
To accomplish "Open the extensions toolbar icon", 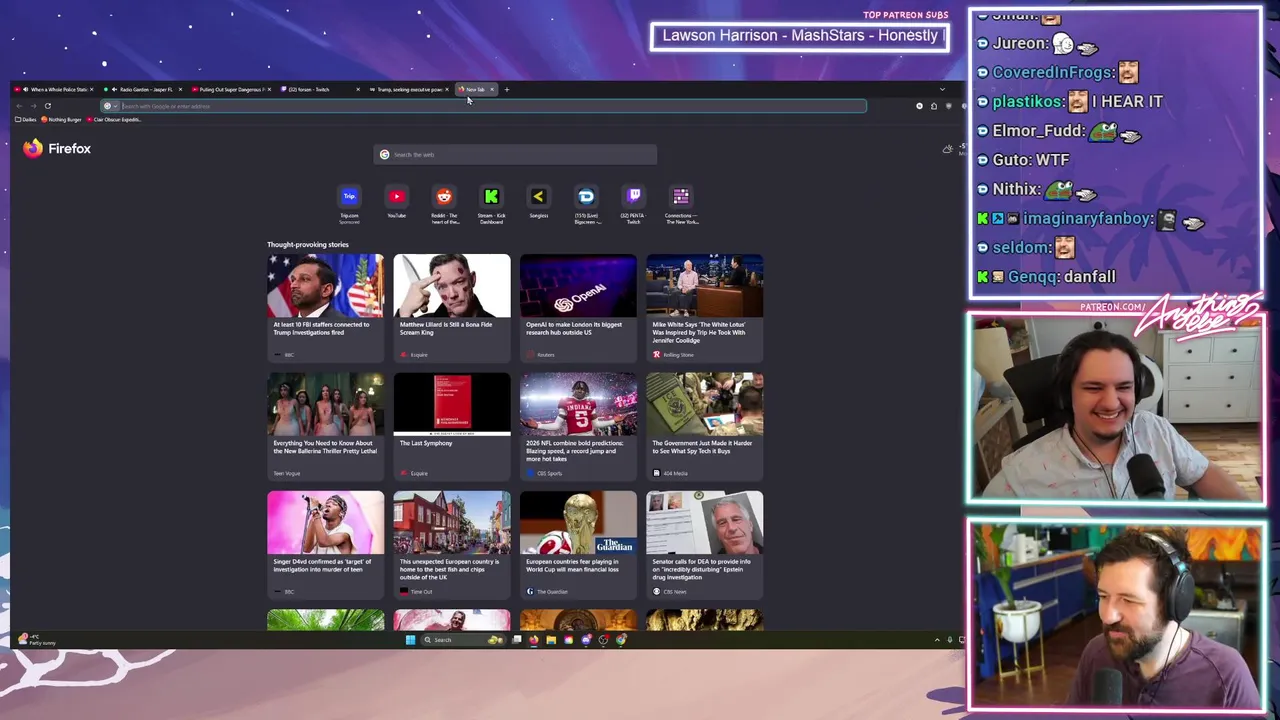I will 934,106.
